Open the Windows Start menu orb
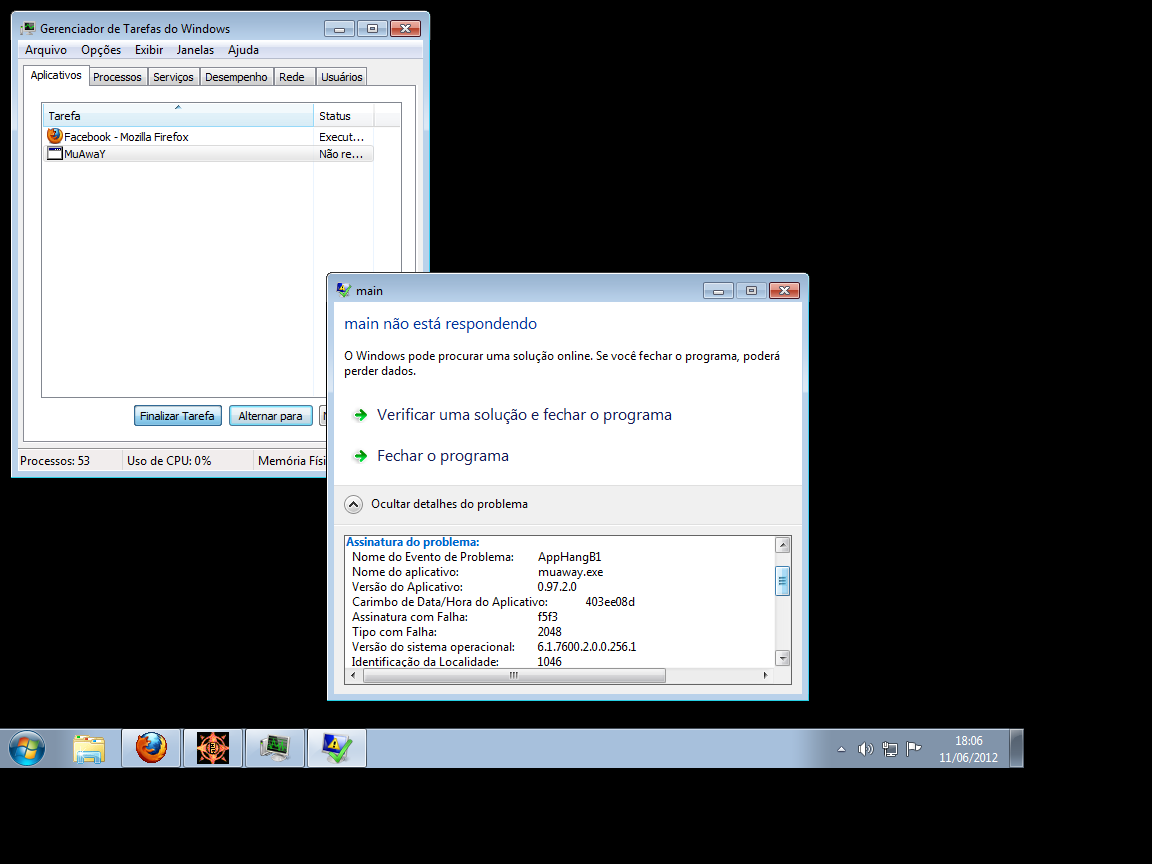Image resolution: width=1152 pixels, height=864 pixels. click(x=27, y=748)
